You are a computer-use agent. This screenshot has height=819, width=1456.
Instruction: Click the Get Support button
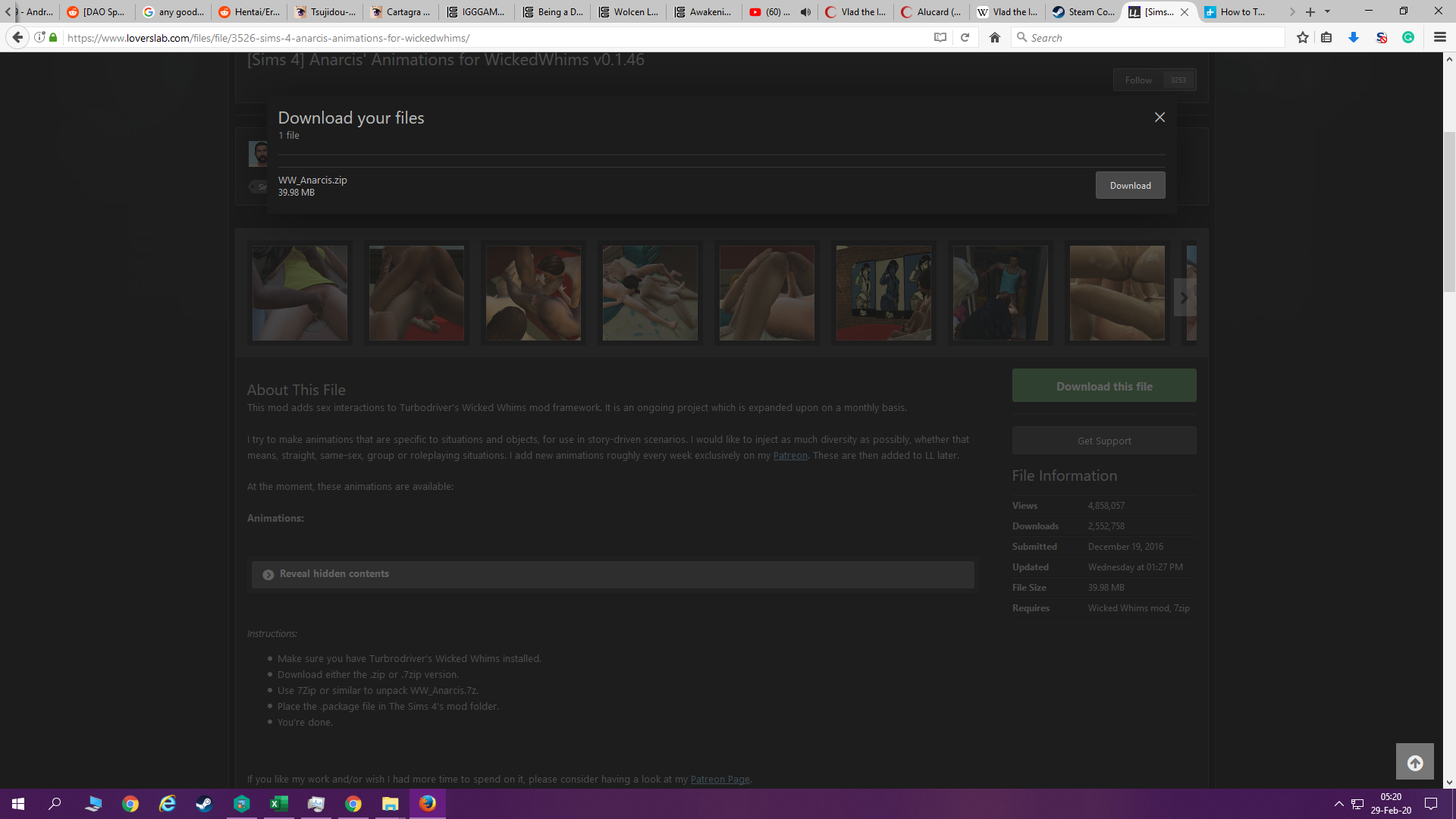(1104, 441)
